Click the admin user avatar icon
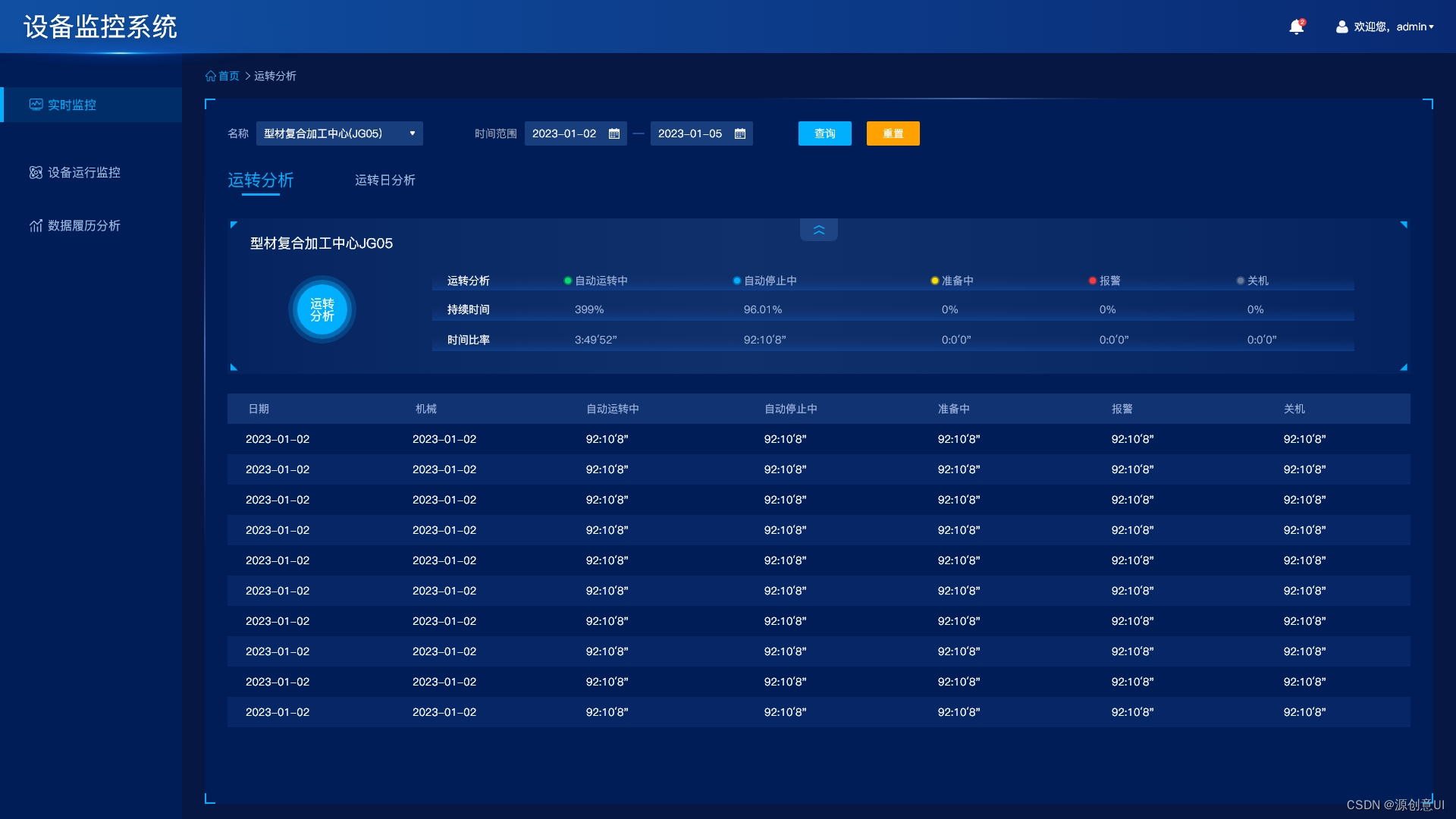 1341,27
